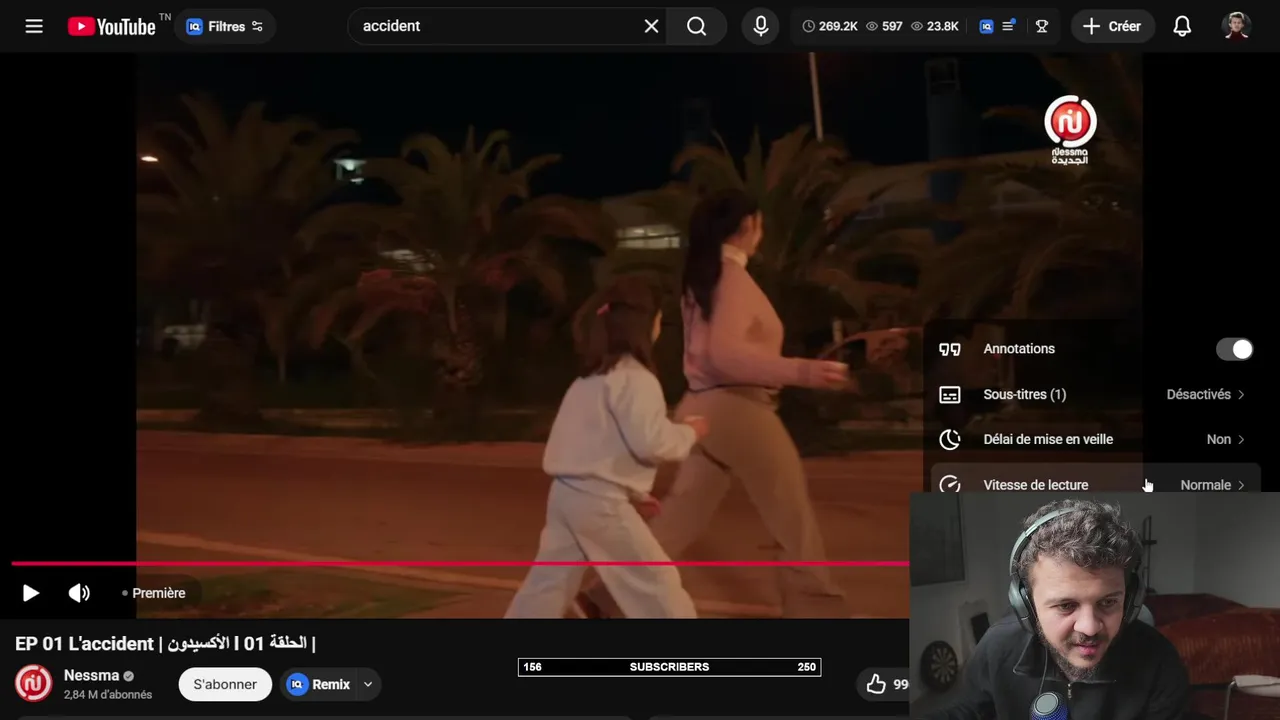The height and width of the screenshot is (720, 1280).
Task: Click the 23.8K views stat
Action: pyautogui.click(x=935, y=26)
